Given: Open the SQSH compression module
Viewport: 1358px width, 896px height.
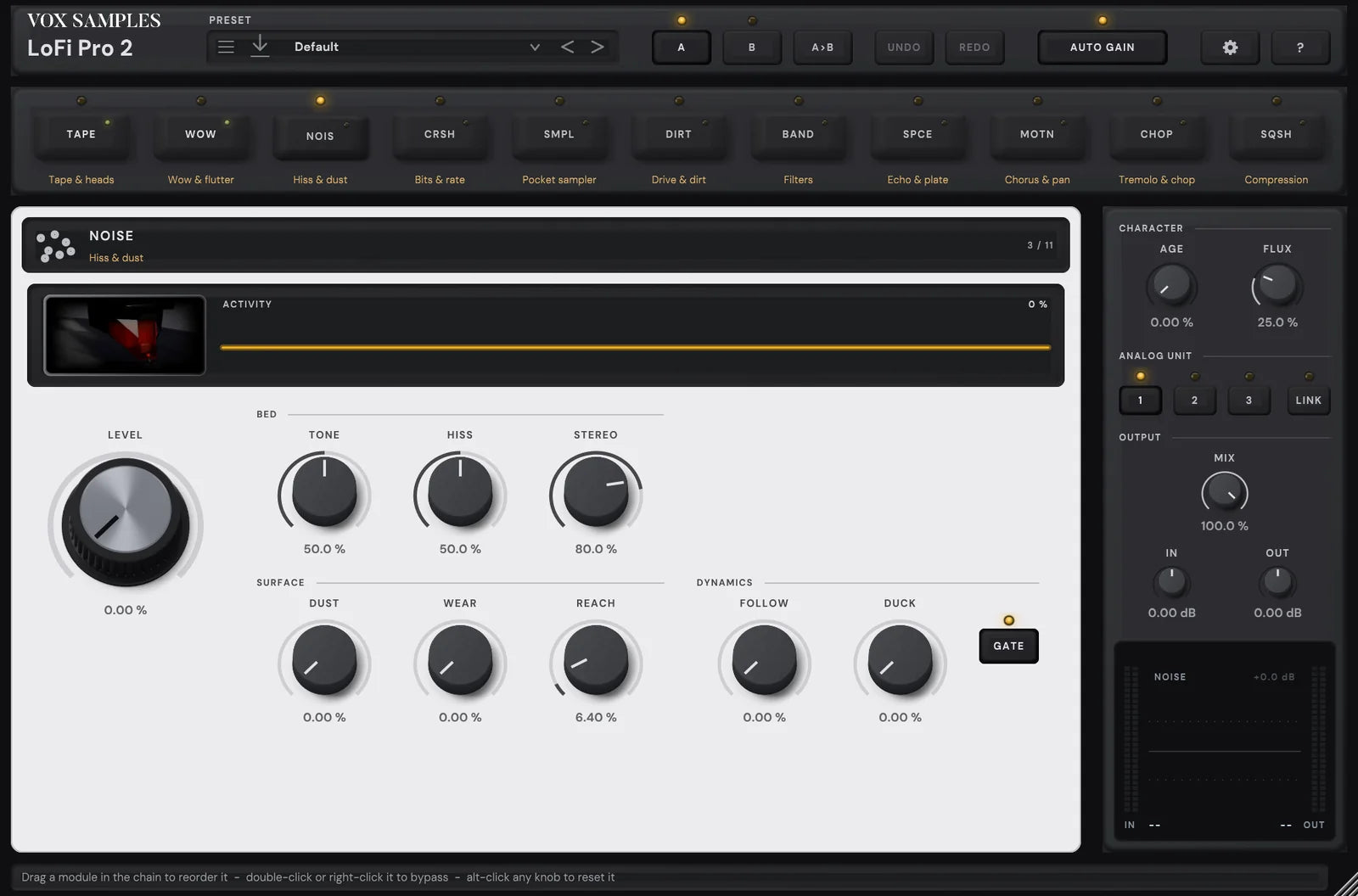Looking at the screenshot, I should [1276, 136].
